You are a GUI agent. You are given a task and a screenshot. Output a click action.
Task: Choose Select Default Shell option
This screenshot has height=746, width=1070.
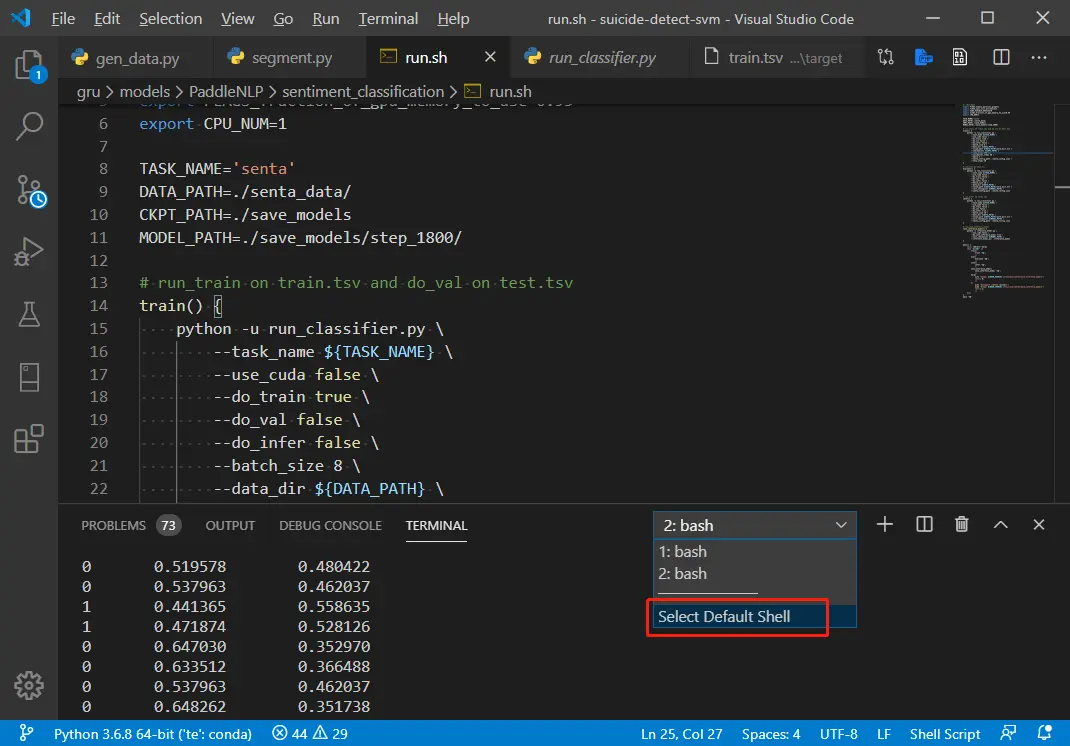(754, 616)
